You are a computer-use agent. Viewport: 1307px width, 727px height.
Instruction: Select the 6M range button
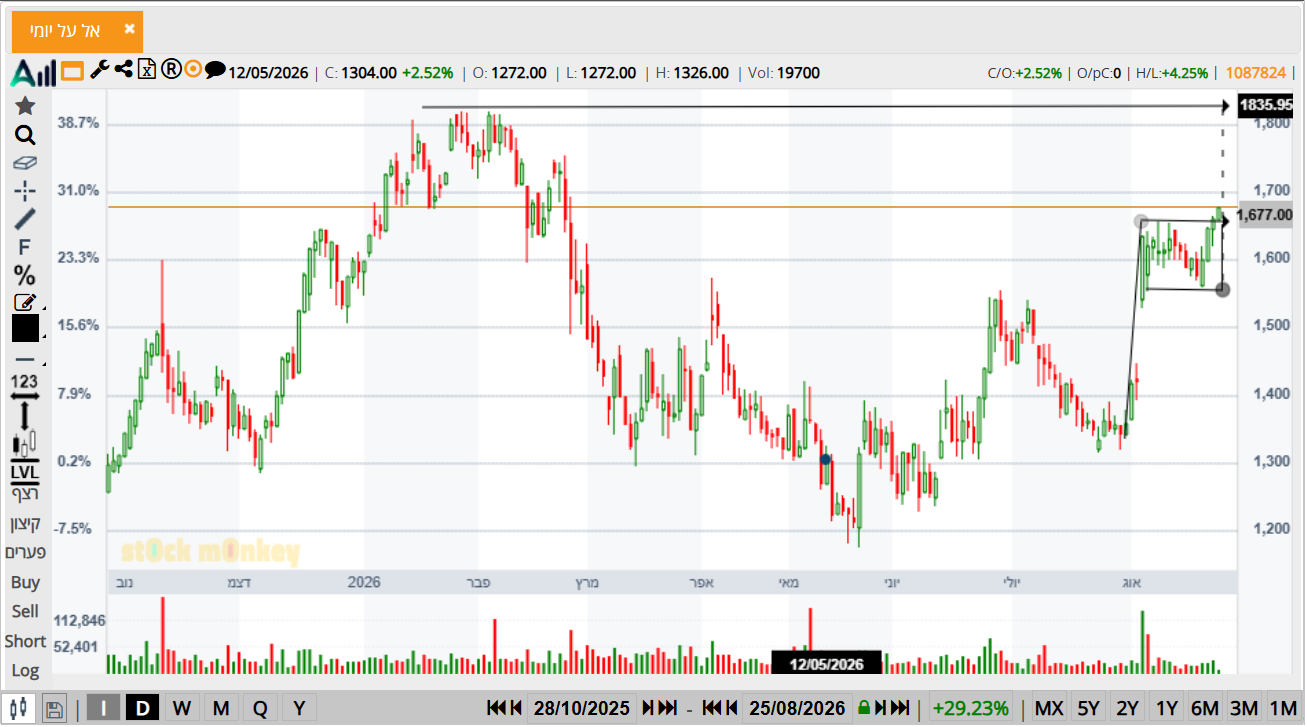click(1205, 708)
